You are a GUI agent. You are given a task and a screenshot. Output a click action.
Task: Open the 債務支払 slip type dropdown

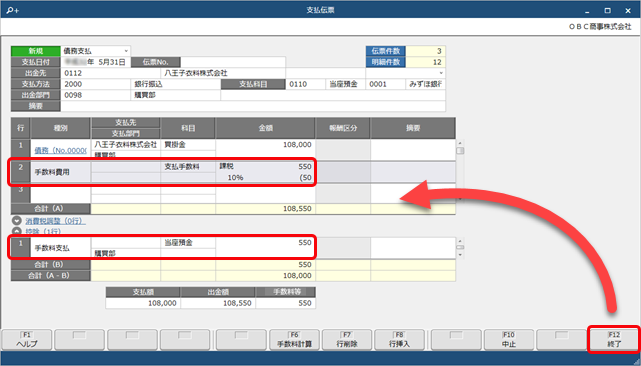126,51
